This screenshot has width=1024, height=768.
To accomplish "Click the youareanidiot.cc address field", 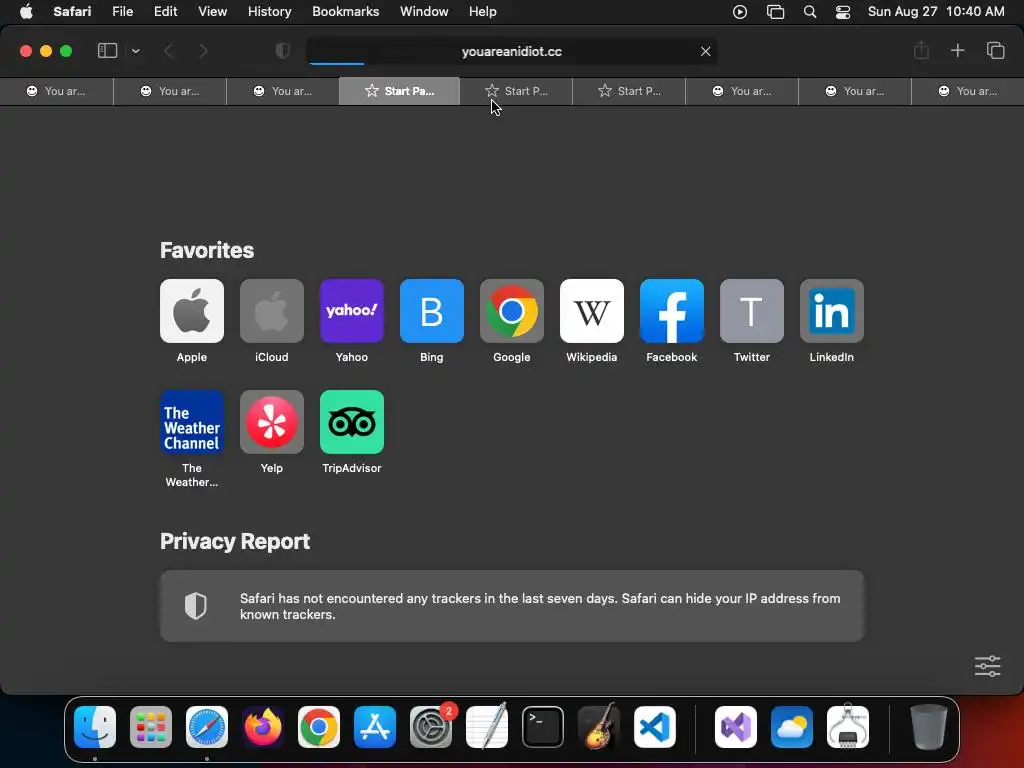I will tap(511, 51).
